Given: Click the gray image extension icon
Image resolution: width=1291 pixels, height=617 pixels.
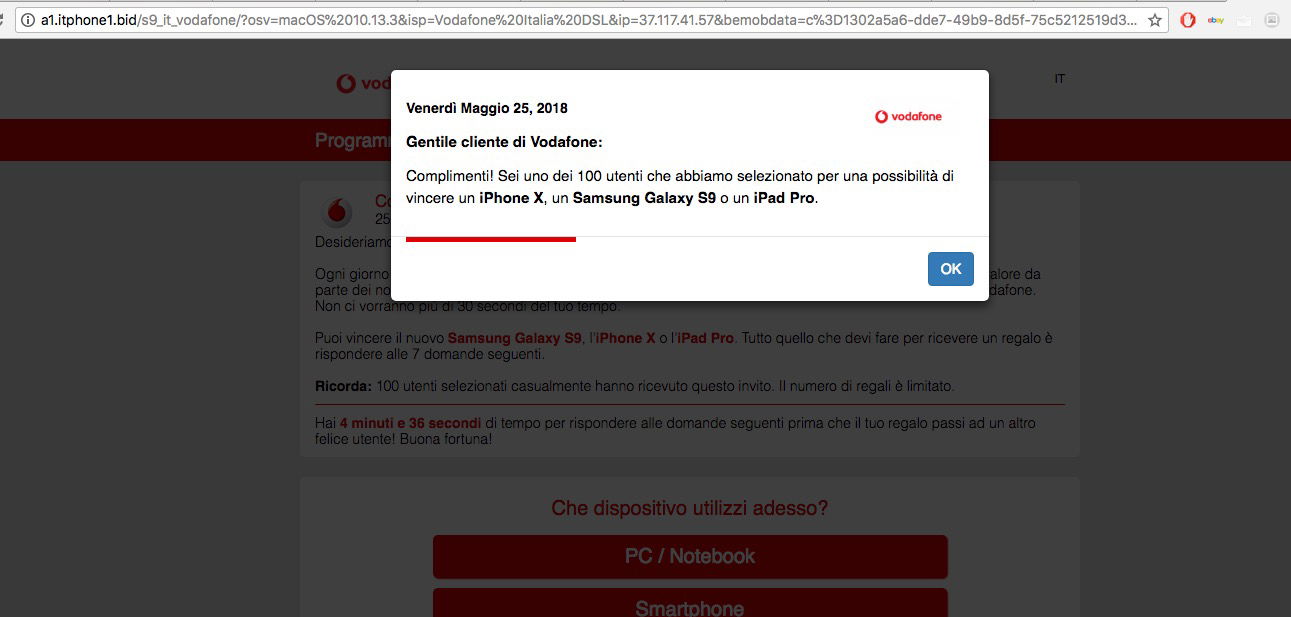Looking at the screenshot, I should [1271, 20].
